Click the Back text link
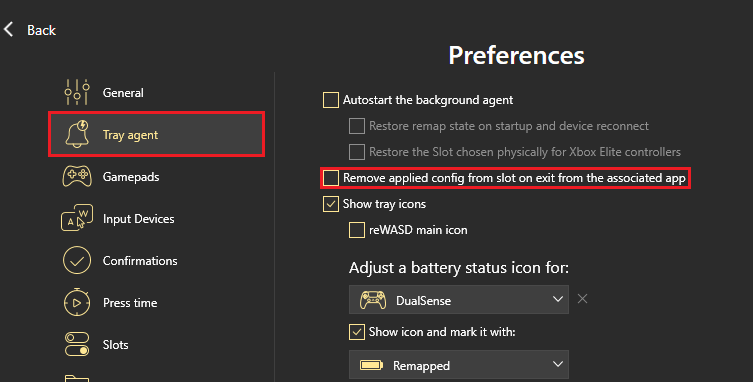Viewport: 753px width, 382px height. [41, 30]
